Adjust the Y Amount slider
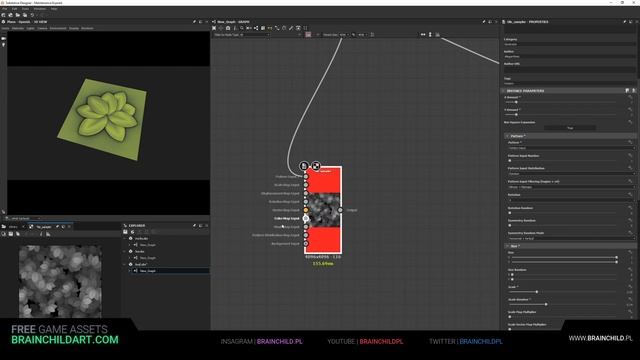The width and height of the screenshot is (640, 360). pos(516,115)
